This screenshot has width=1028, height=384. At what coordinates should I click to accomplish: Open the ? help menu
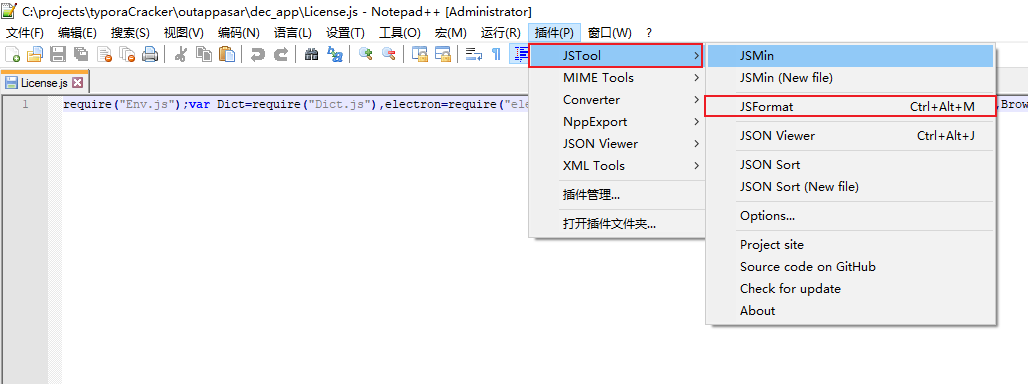click(x=649, y=33)
